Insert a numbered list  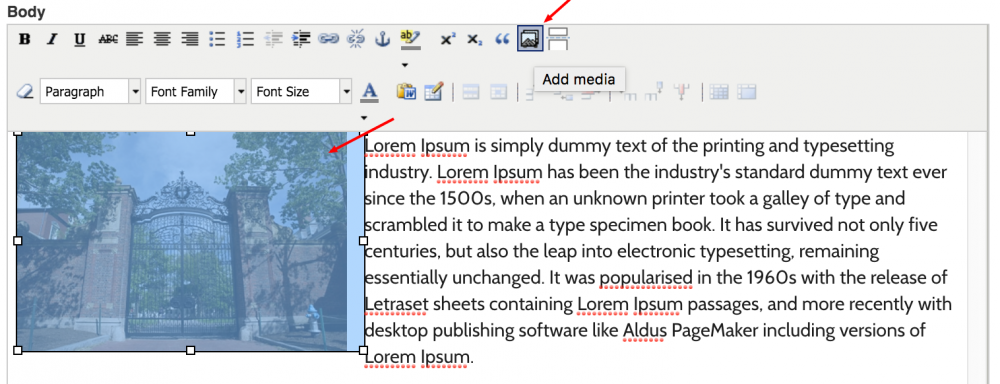coord(245,40)
